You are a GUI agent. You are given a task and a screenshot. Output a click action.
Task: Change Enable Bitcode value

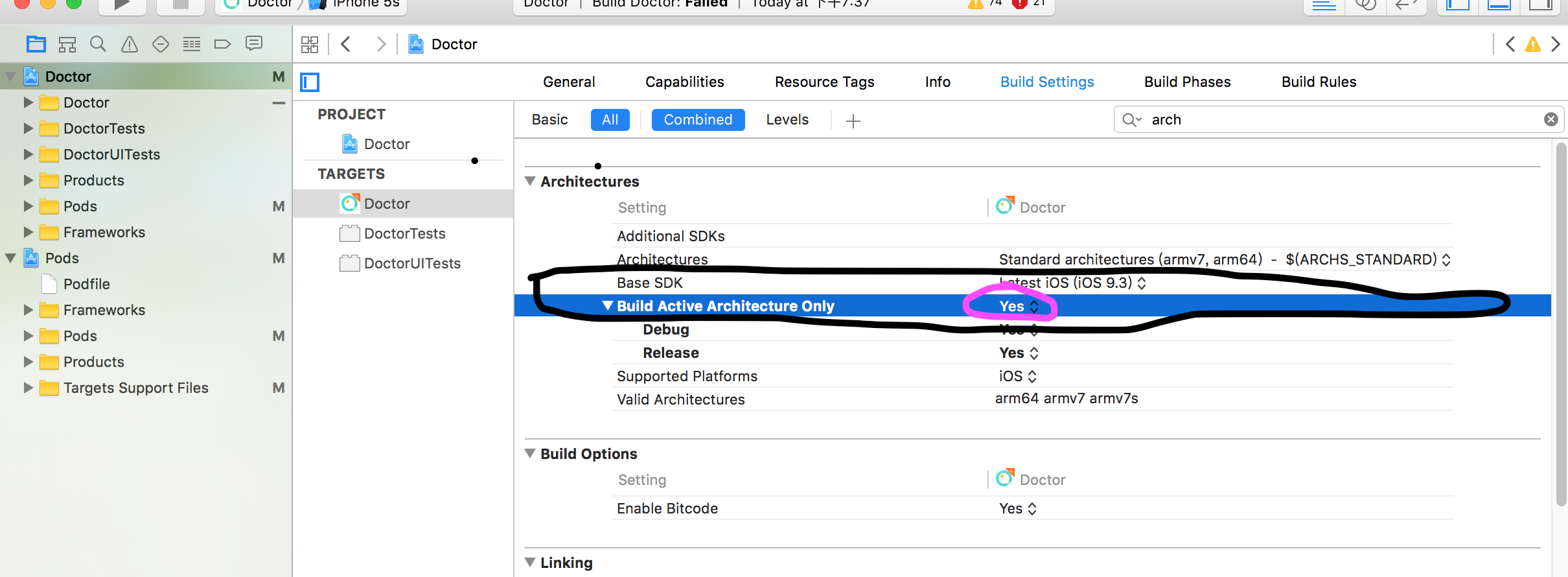(1018, 508)
